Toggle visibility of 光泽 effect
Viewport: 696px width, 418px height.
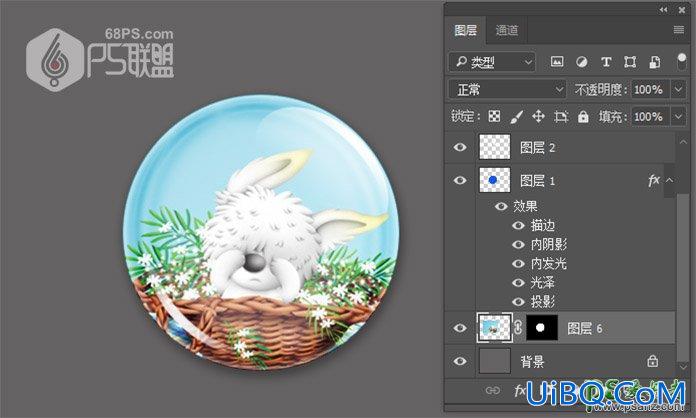point(518,283)
